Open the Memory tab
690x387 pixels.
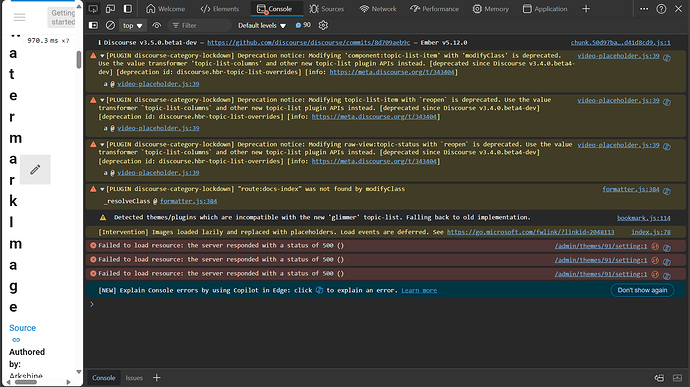pyautogui.click(x=491, y=9)
